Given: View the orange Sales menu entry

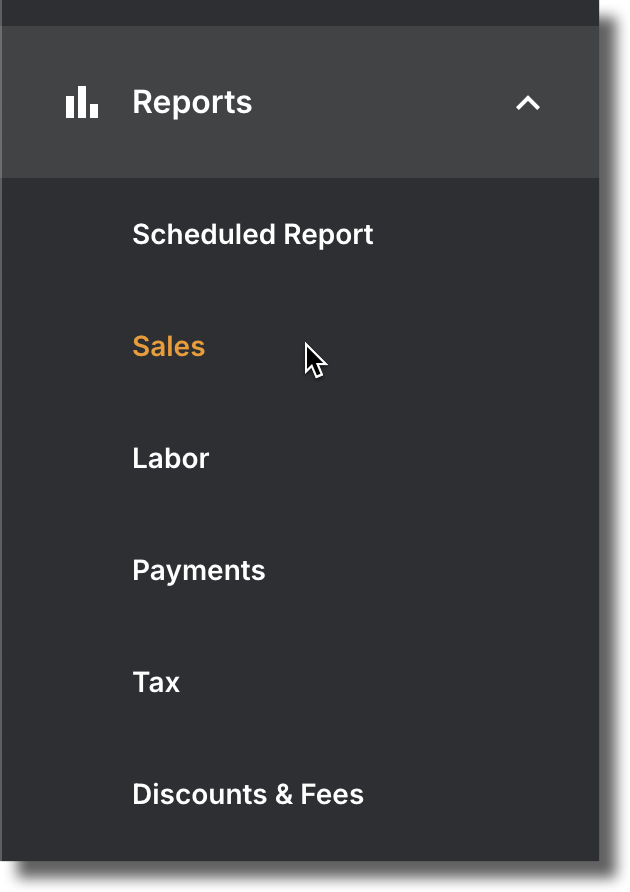Looking at the screenshot, I should 168,346.
